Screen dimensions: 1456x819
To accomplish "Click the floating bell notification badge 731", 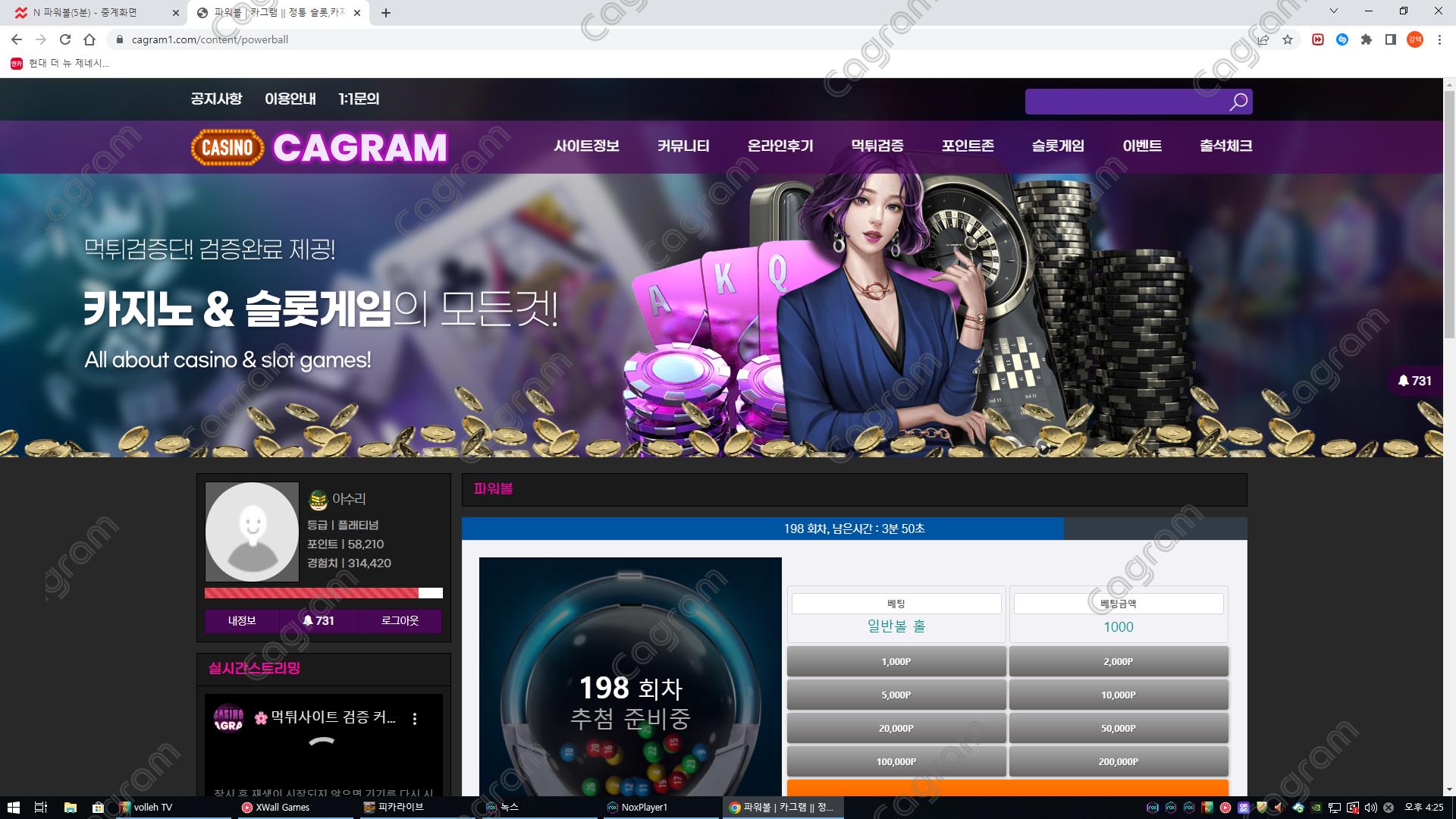I will click(x=1414, y=381).
